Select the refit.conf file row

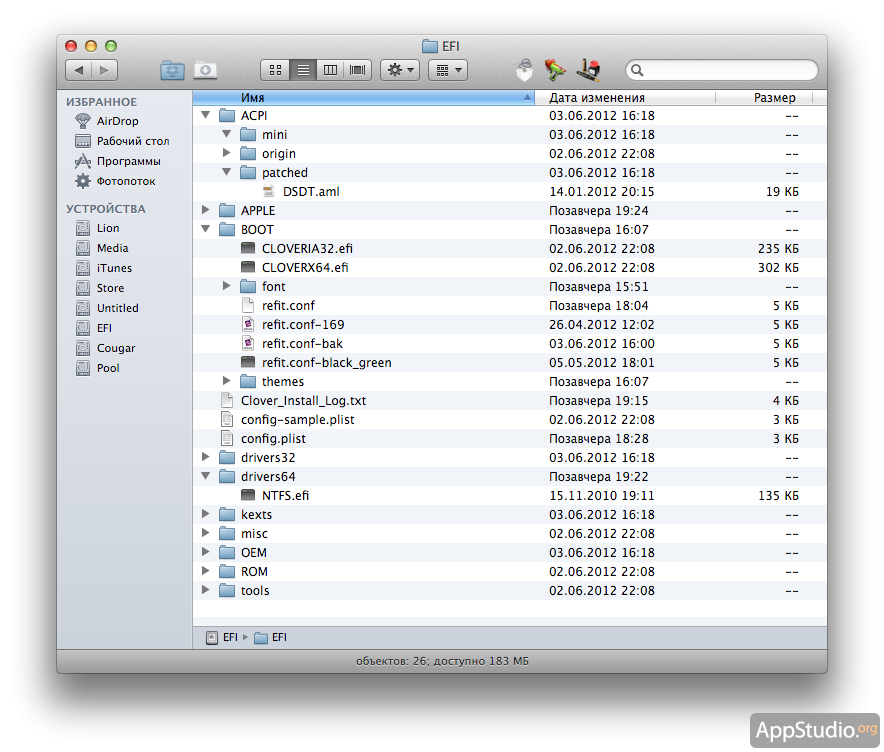(x=510, y=306)
